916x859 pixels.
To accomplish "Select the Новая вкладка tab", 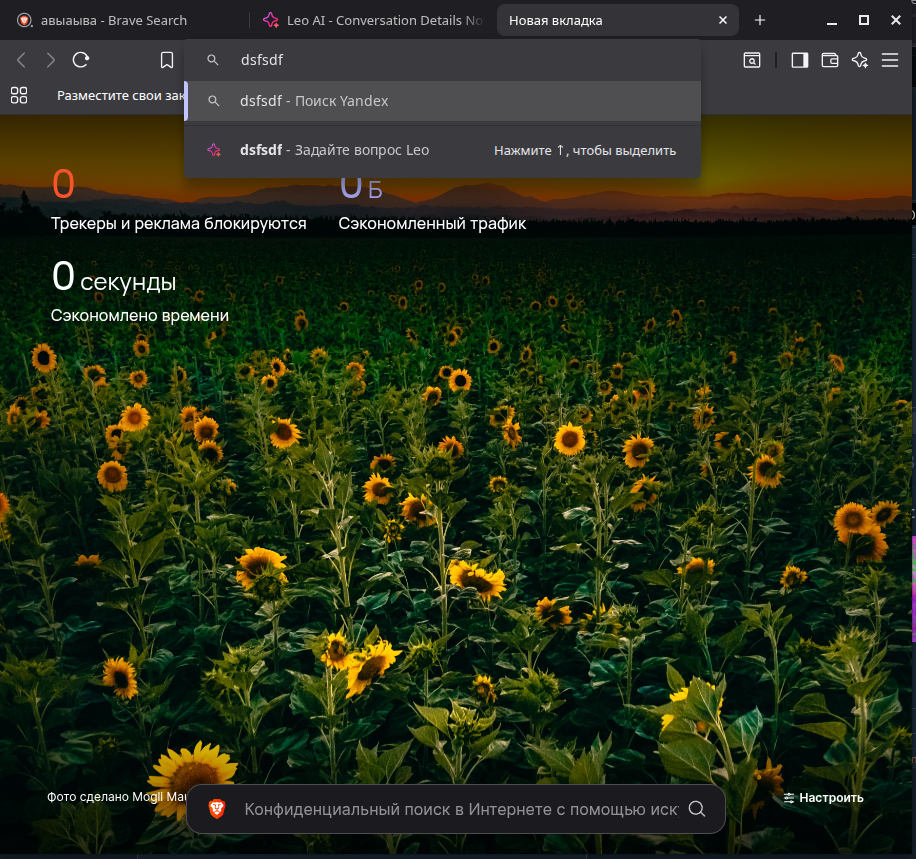I will click(617, 20).
